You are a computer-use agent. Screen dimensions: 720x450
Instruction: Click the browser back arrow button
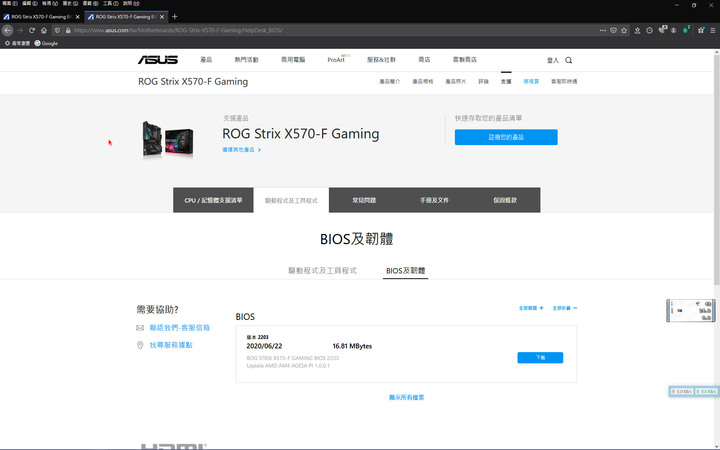tap(7, 30)
